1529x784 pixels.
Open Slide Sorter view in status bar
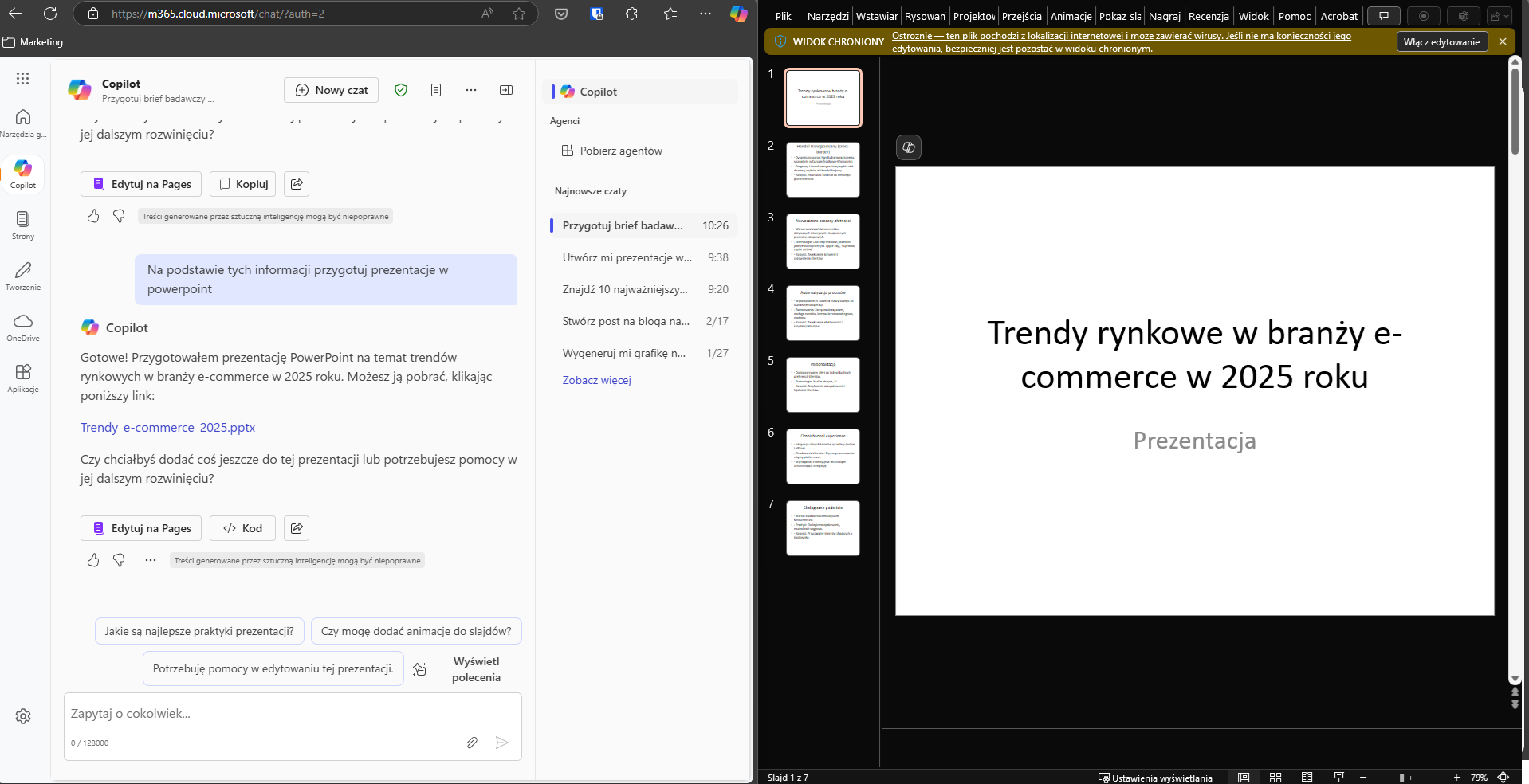pyautogui.click(x=1275, y=778)
